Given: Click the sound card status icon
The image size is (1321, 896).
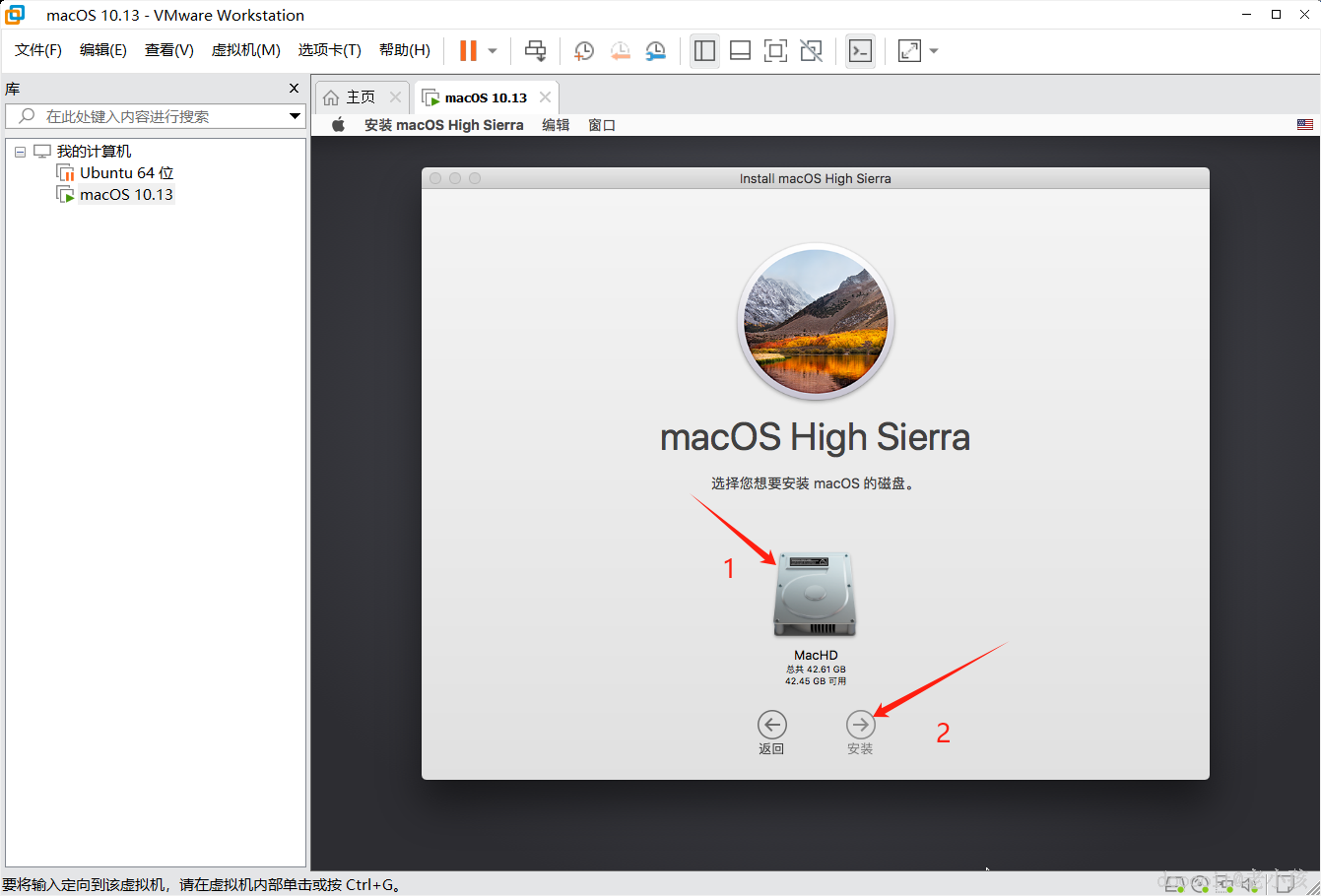Looking at the screenshot, I should point(1250,884).
